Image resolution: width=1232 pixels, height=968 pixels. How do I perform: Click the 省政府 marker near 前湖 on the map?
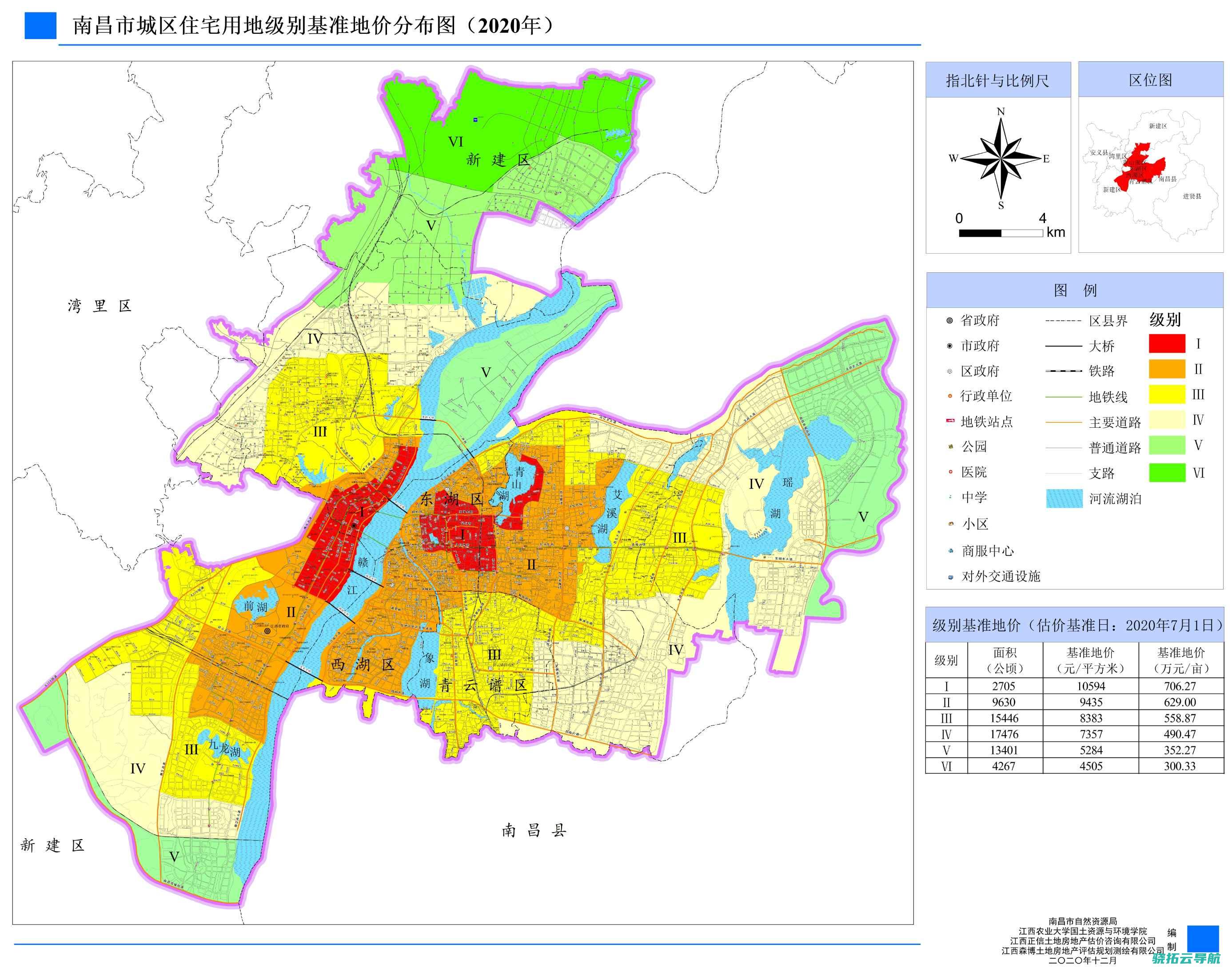pos(267,631)
